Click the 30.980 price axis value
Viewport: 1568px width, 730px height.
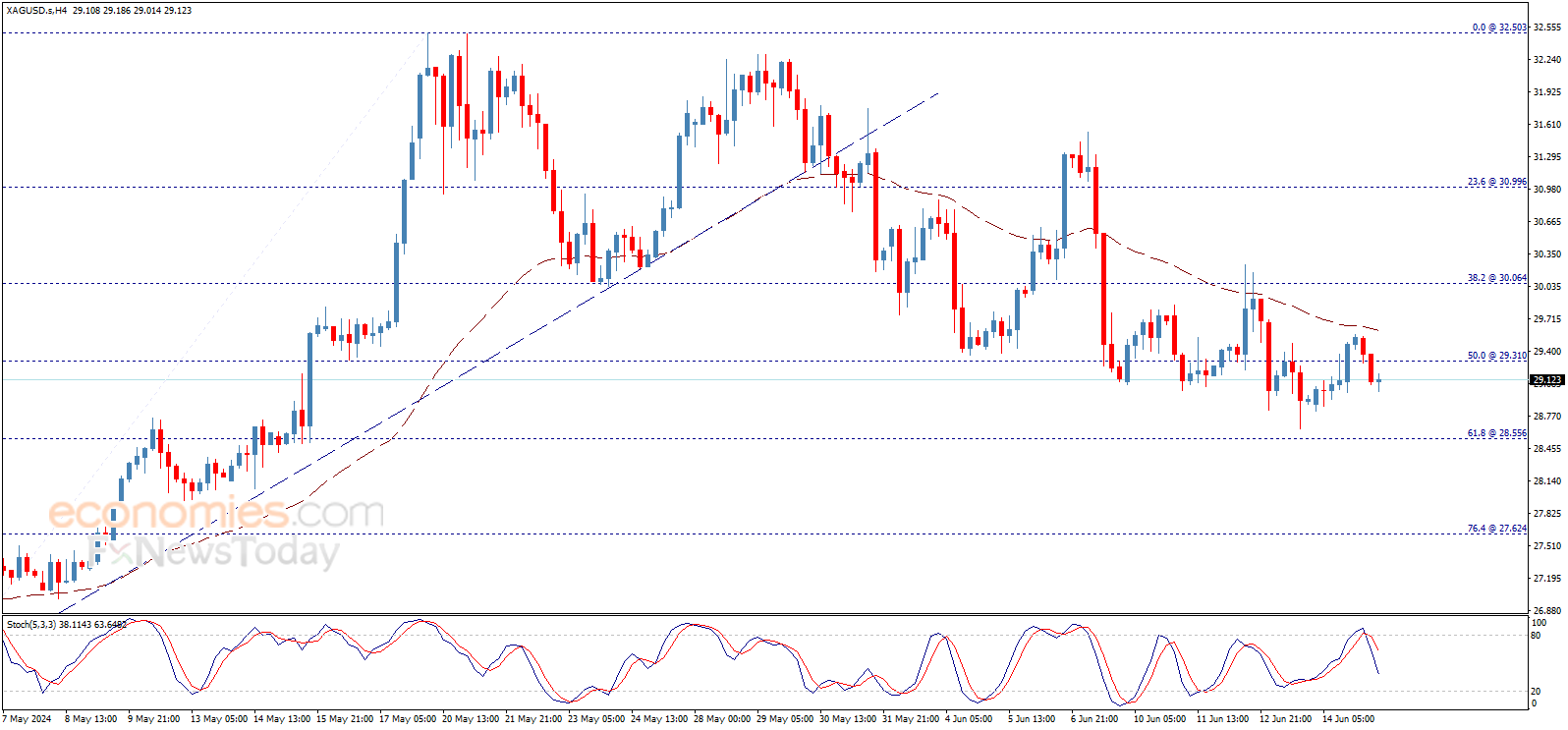pyautogui.click(x=1546, y=190)
